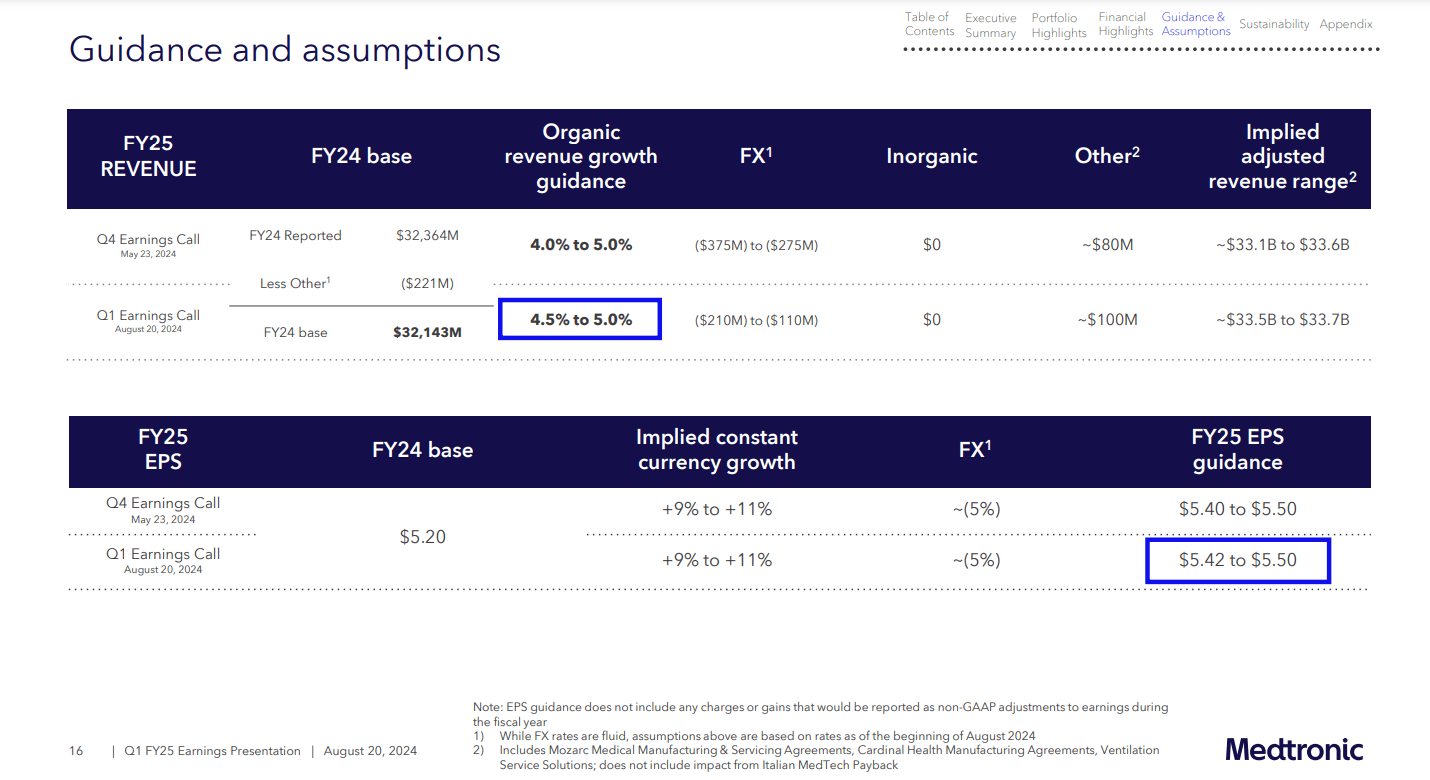This screenshot has height=780, width=1430.
Task: Navigate to the Sustainability tab
Action: [1273, 24]
